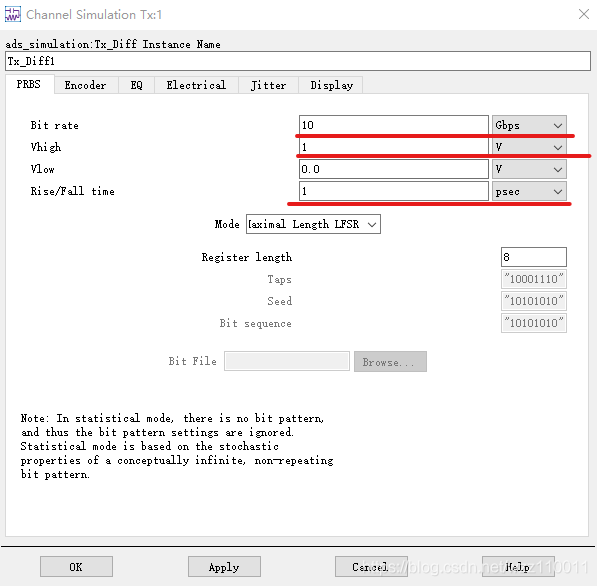Viewport: 597px width, 586px height.
Task: Switch to the Encoder tab
Action: click(x=85, y=85)
